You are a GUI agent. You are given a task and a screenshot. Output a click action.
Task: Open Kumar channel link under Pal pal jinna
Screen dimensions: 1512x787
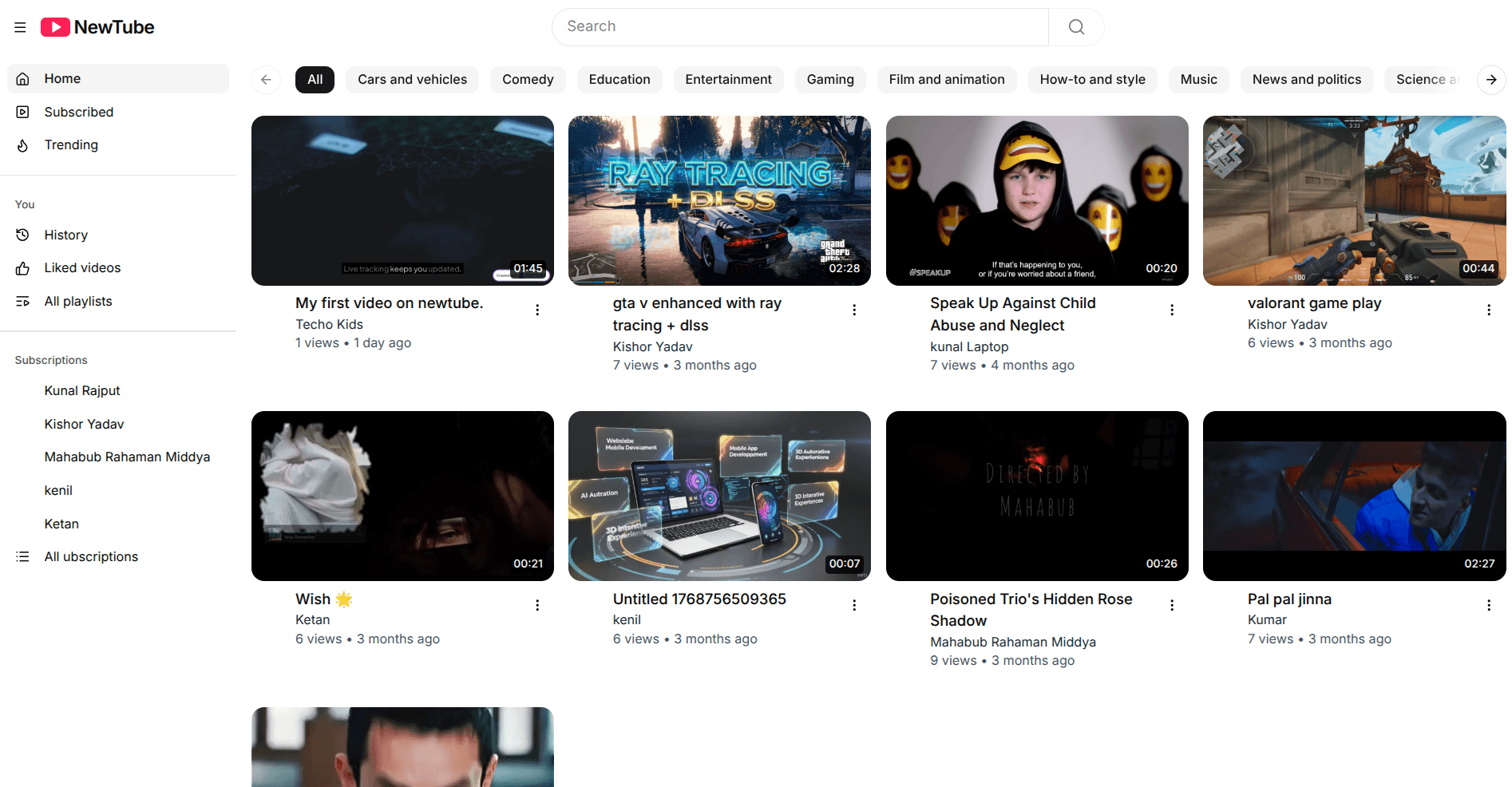[x=1267, y=619]
